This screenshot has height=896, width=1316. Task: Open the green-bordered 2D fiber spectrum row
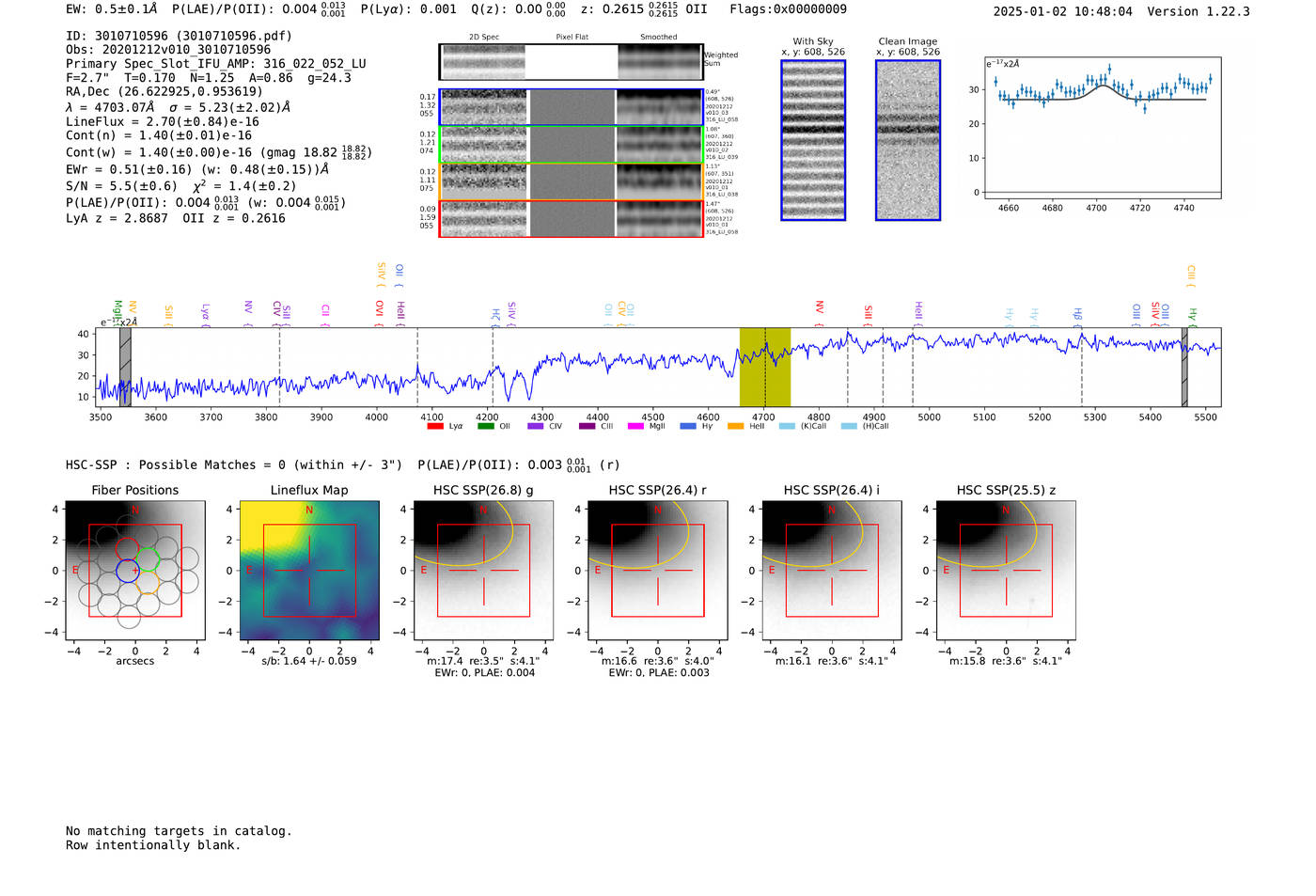tap(571, 145)
